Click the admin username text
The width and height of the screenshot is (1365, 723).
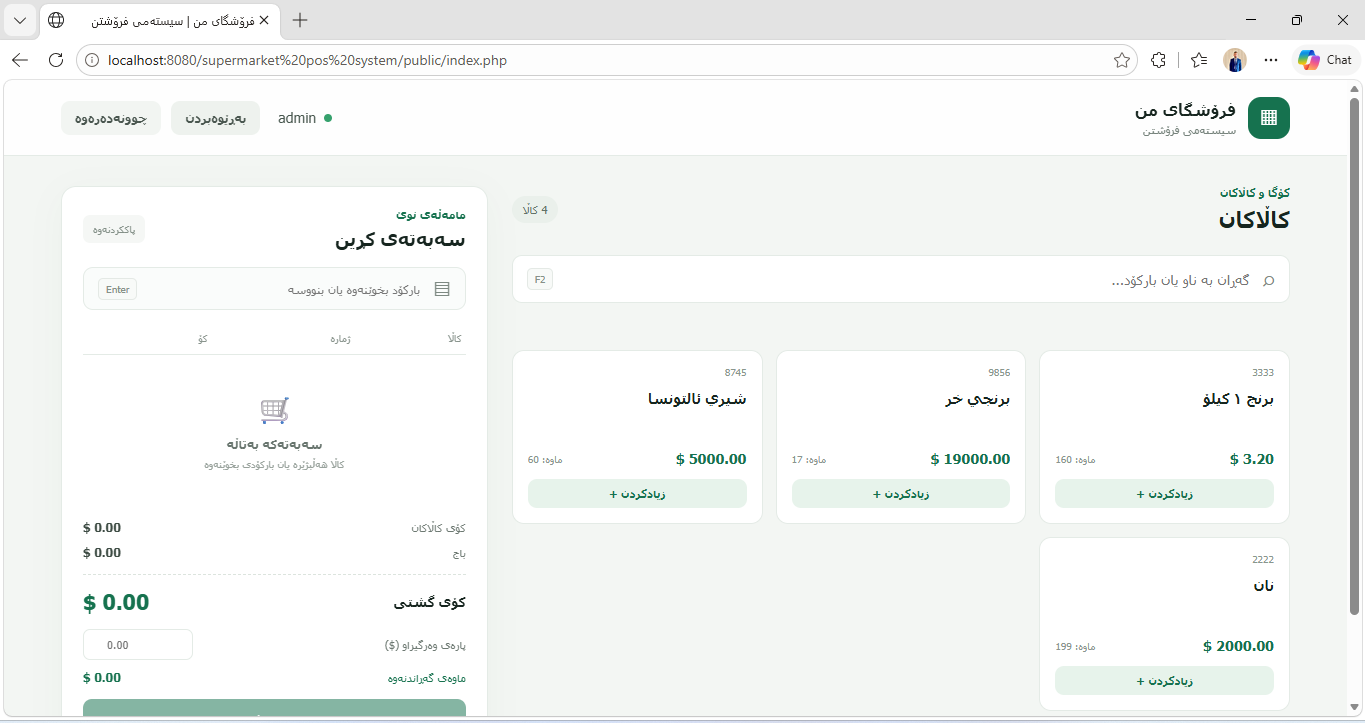tap(297, 118)
